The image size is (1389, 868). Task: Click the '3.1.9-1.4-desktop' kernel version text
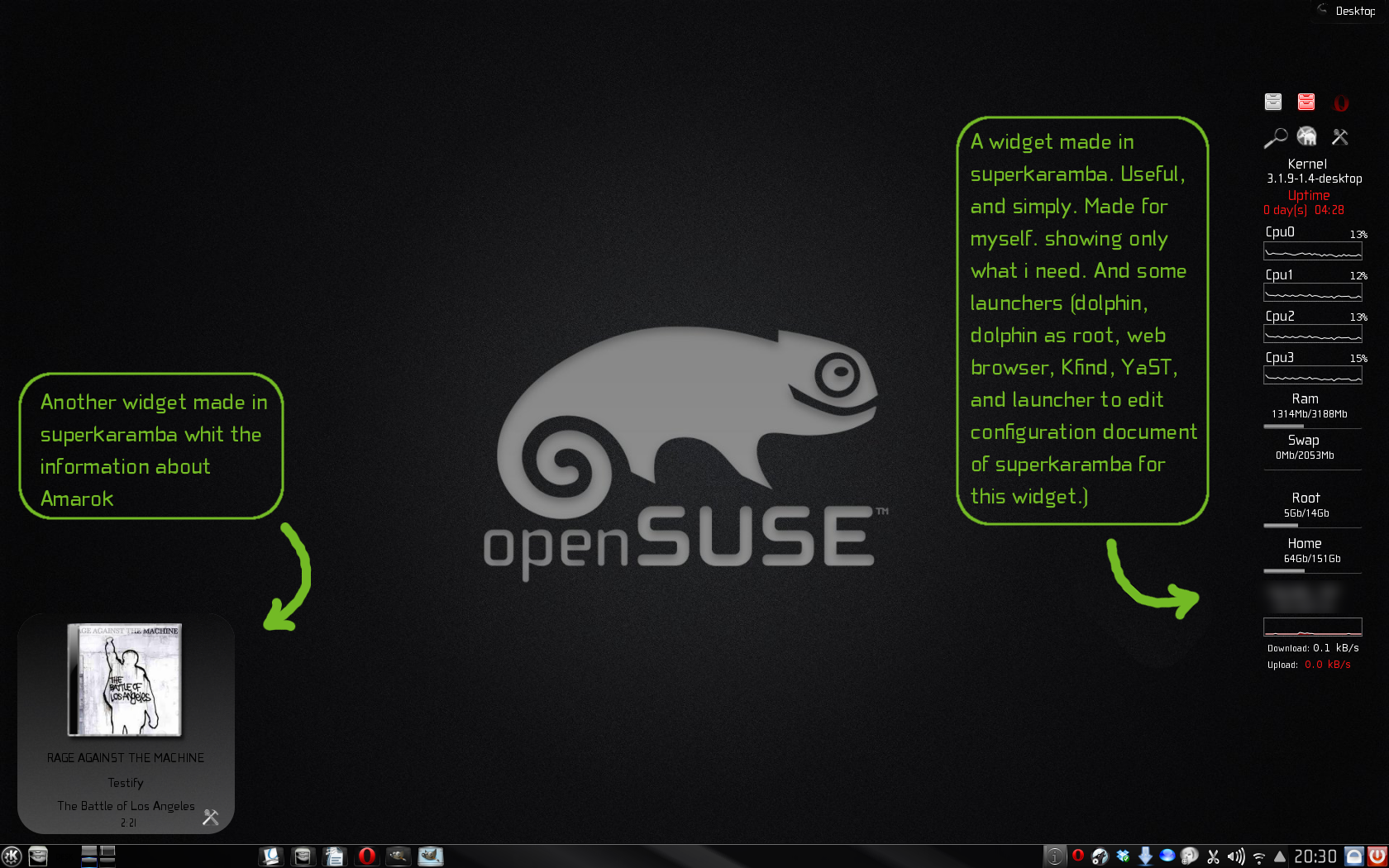click(x=1314, y=179)
